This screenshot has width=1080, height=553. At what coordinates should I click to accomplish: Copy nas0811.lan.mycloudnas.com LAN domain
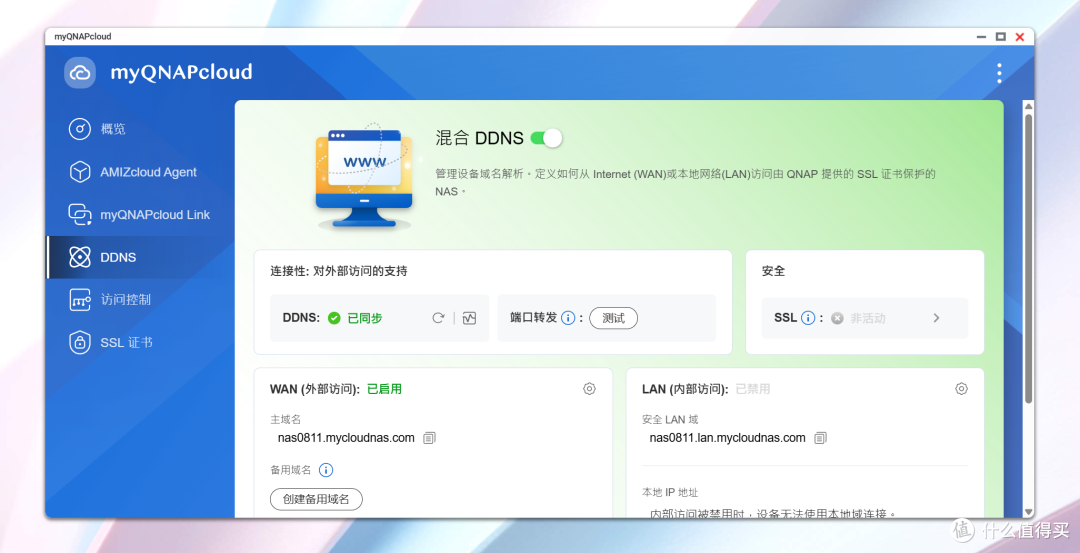(x=820, y=437)
